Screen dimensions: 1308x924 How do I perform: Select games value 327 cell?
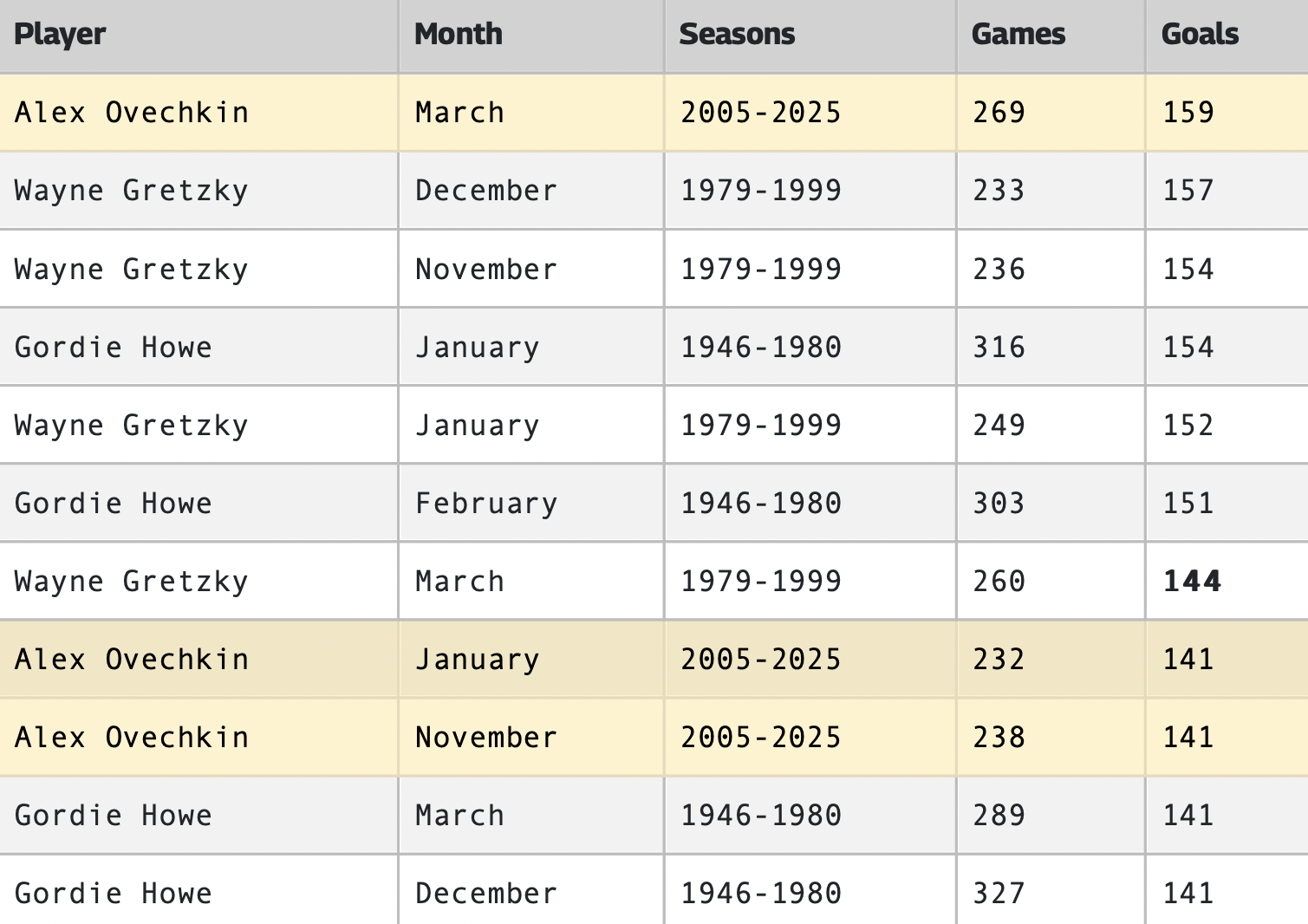pos(999,893)
